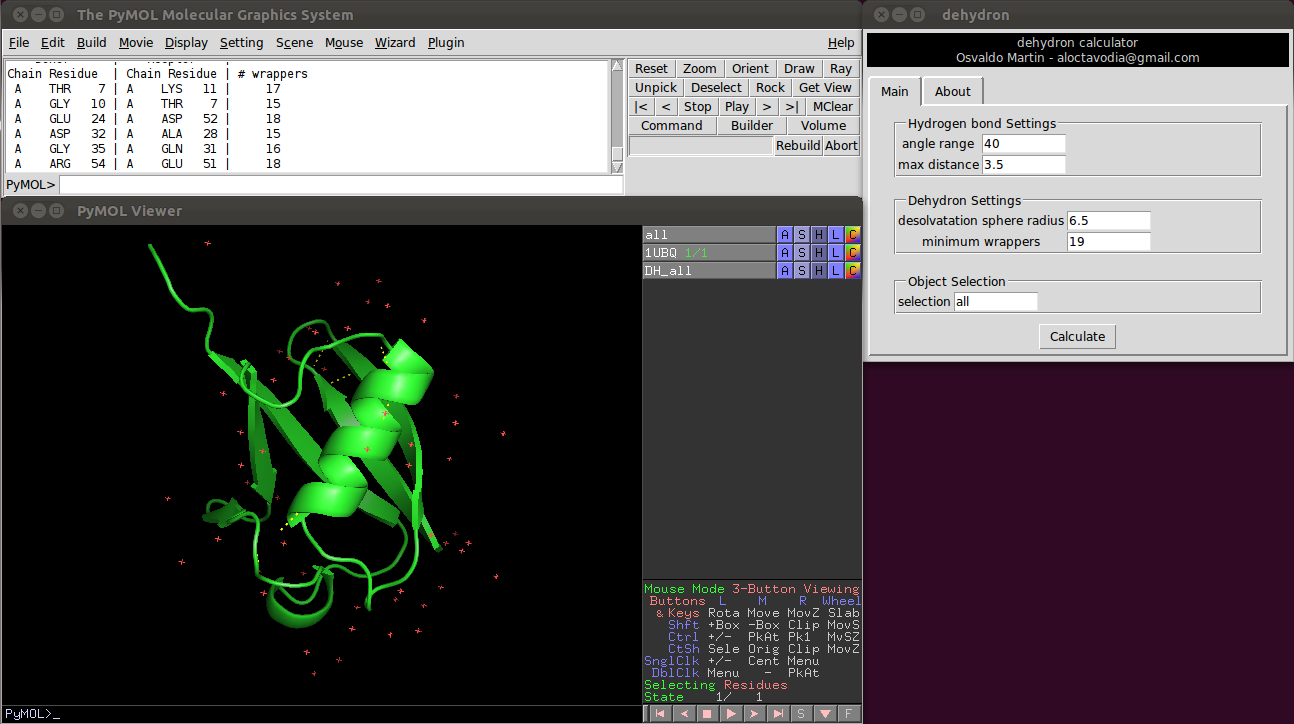The width and height of the screenshot is (1294, 724).
Task: Step back one frame in viewer
Action: (683, 714)
